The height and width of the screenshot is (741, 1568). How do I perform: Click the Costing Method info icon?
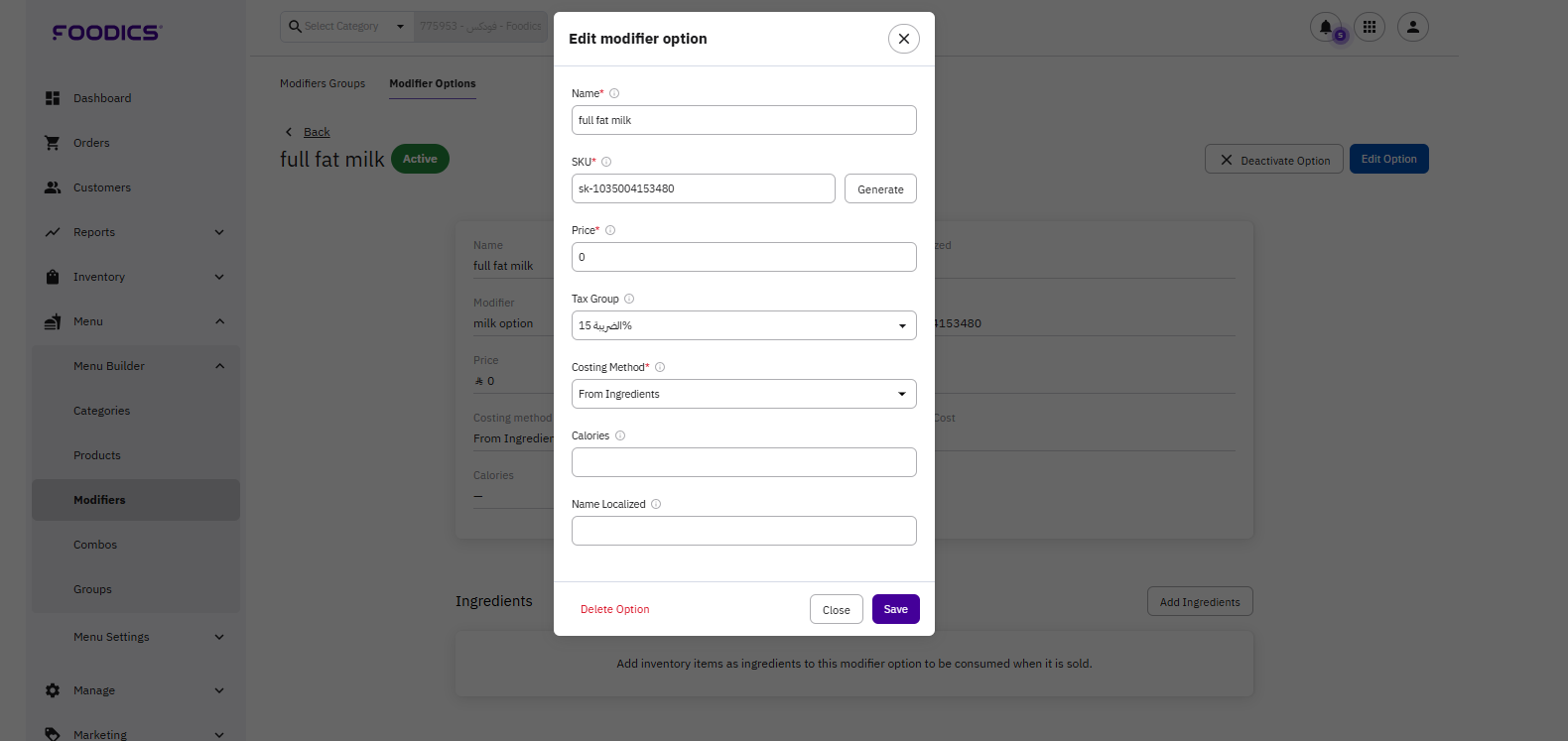(660, 367)
